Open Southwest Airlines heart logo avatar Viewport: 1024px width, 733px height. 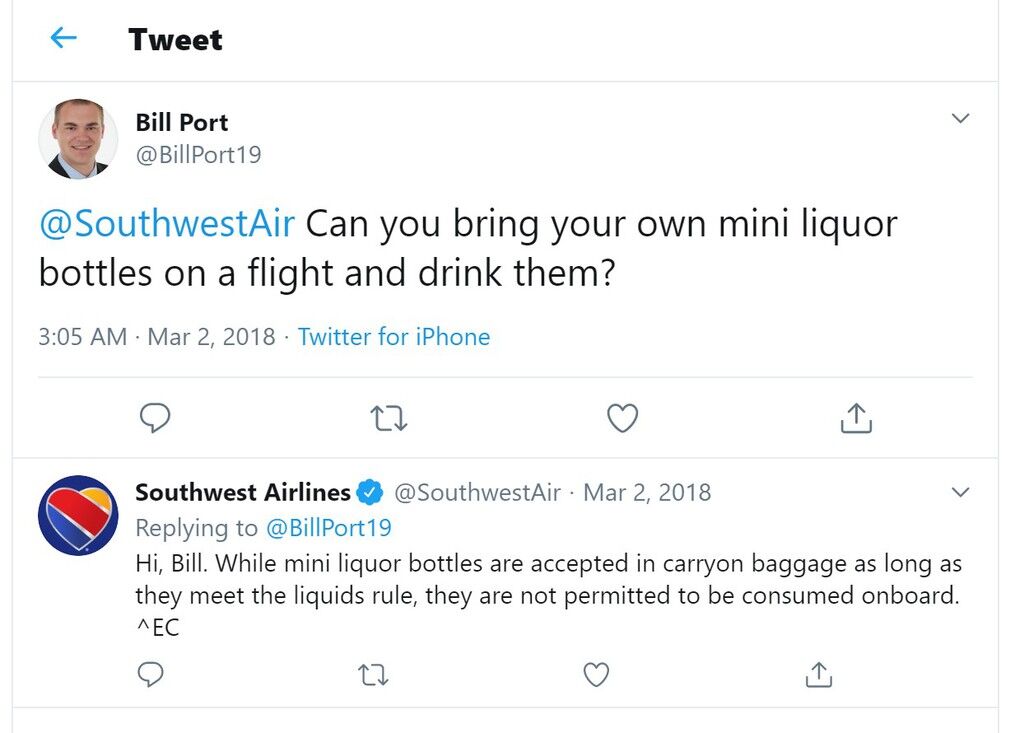78,515
